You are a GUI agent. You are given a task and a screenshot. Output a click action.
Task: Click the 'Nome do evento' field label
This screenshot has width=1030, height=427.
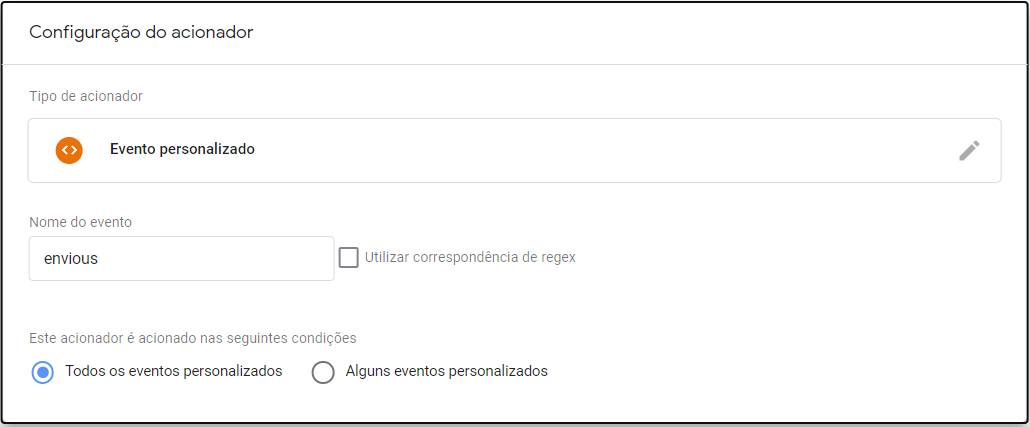[x=80, y=222]
